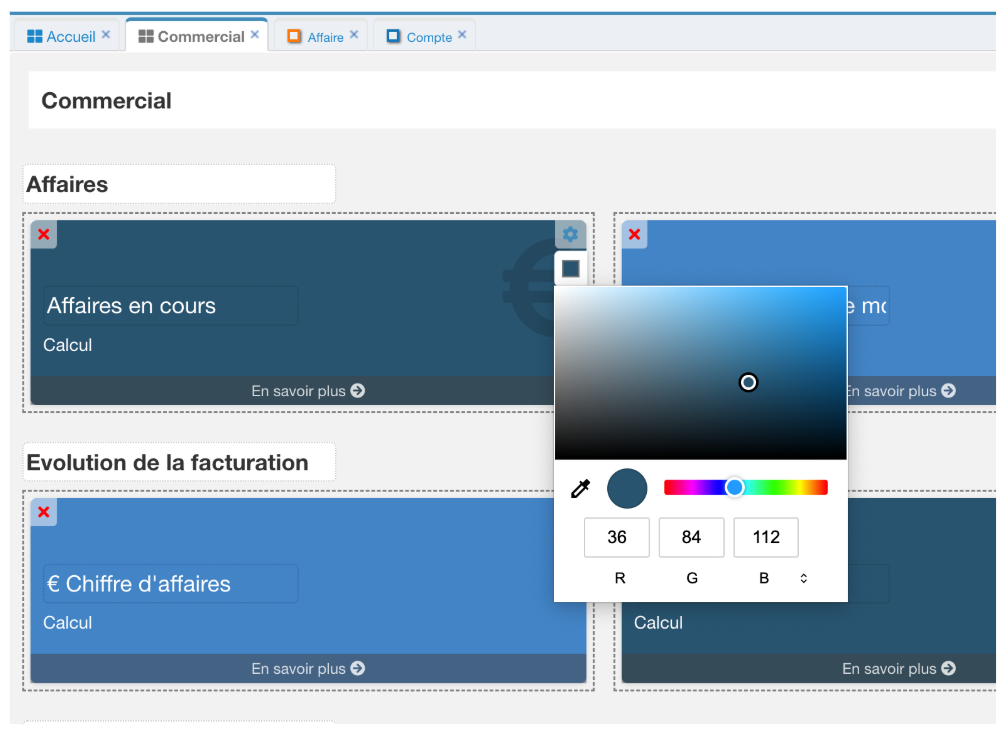Open widget settings with the gear icon
Image resolution: width=1003 pixels, height=743 pixels.
pyautogui.click(x=570, y=234)
